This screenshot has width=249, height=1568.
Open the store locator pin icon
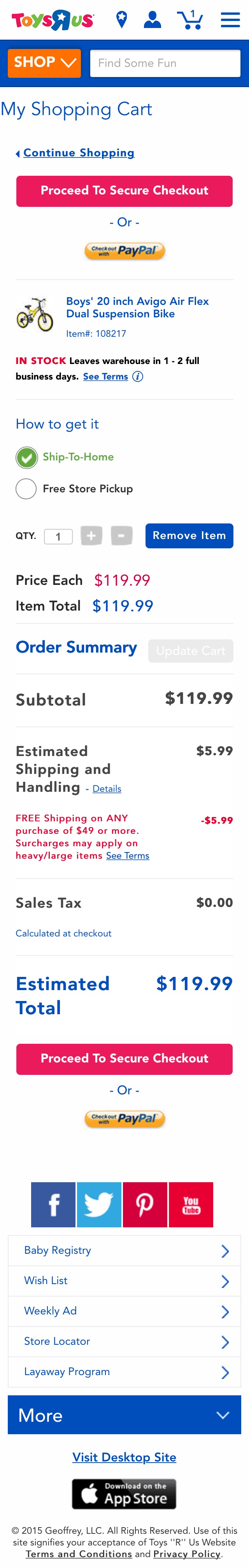pyautogui.click(x=122, y=19)
